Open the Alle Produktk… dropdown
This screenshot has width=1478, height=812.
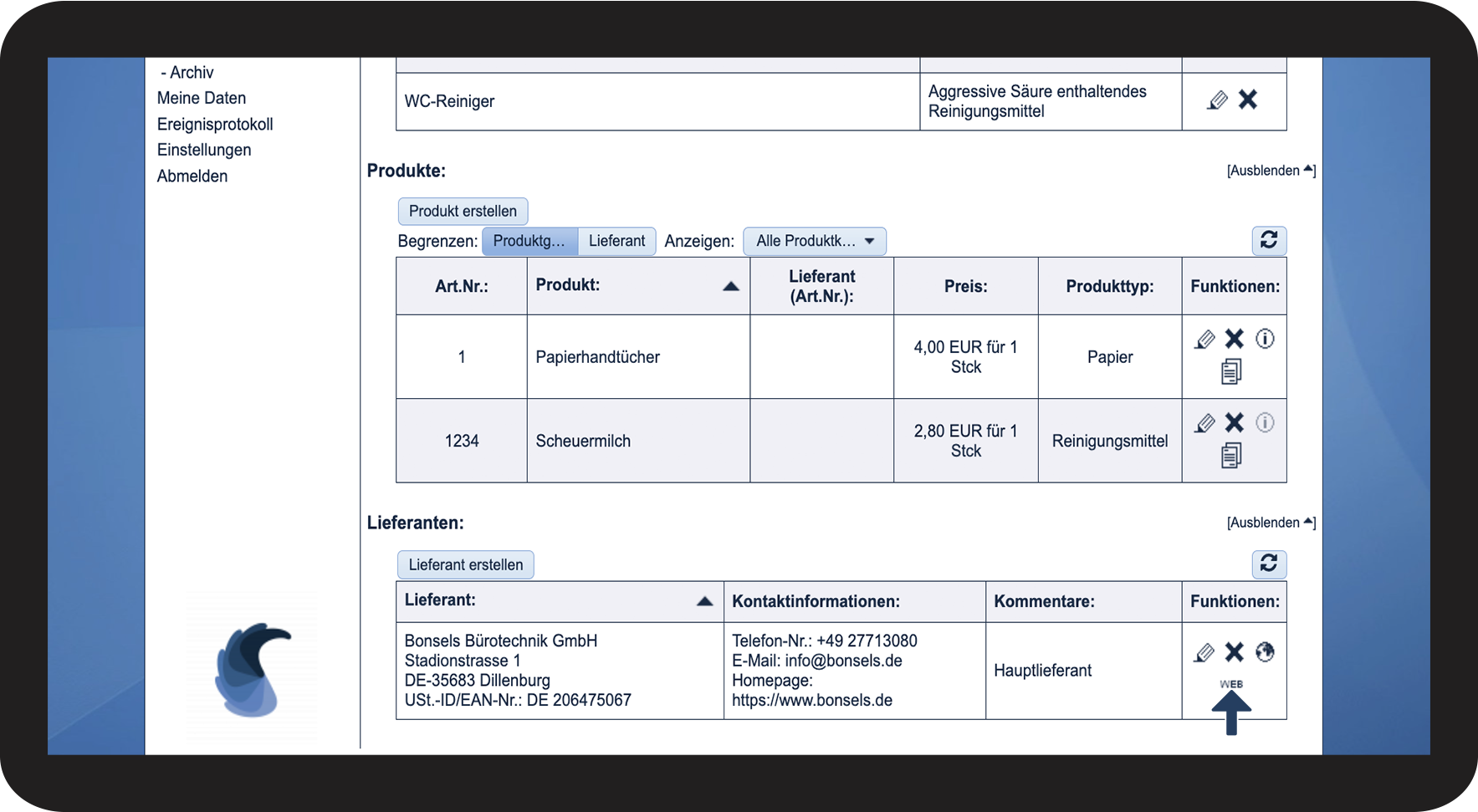click(x=814, y=241)
